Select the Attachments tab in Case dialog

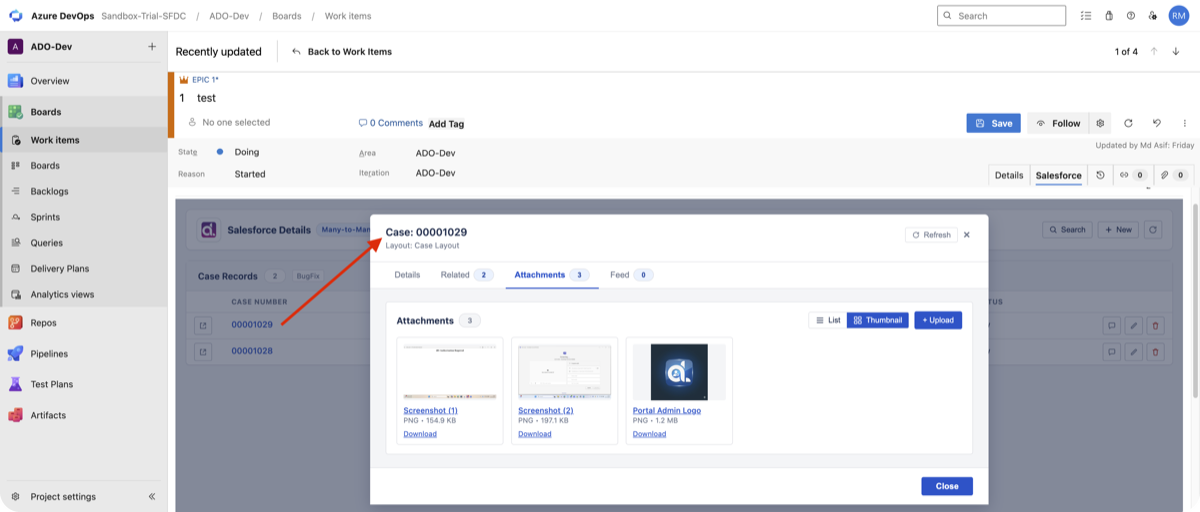coord(552,274)
